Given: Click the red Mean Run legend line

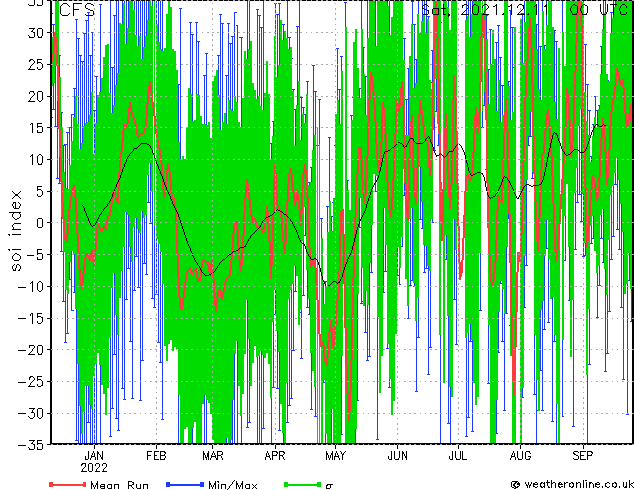Looking at the screenshot, I should pos(68,484).
